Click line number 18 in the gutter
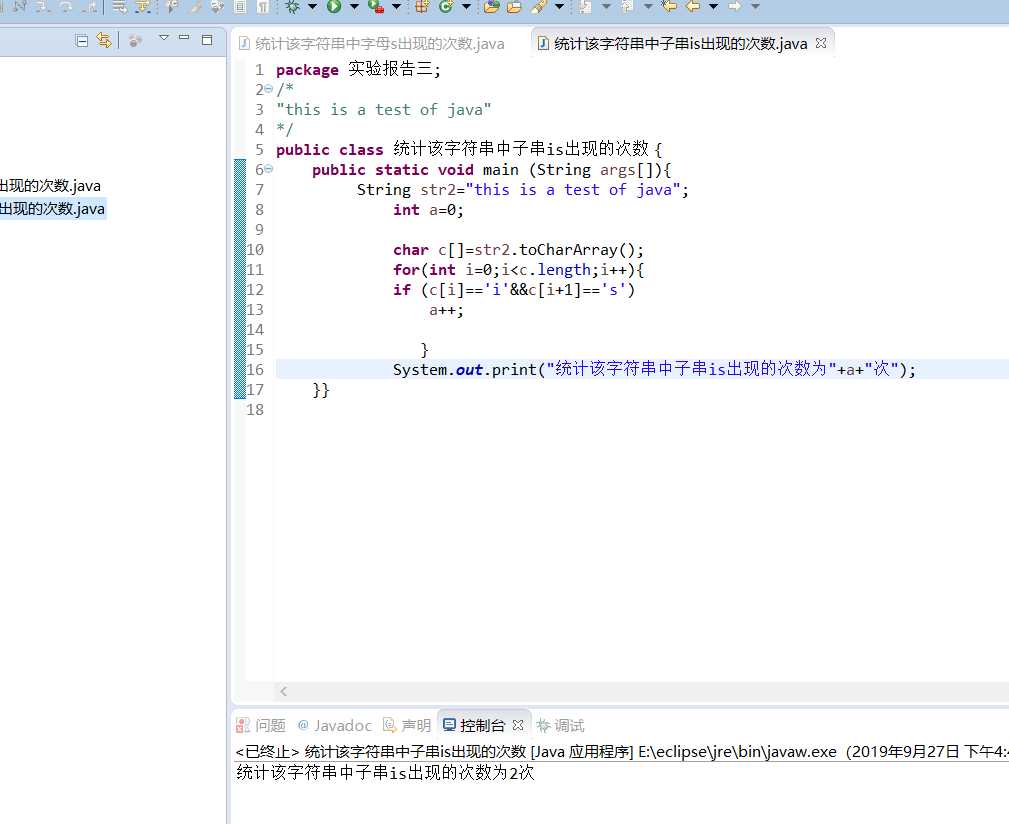This screenshot has width=1009, height=824. point(255,410)
